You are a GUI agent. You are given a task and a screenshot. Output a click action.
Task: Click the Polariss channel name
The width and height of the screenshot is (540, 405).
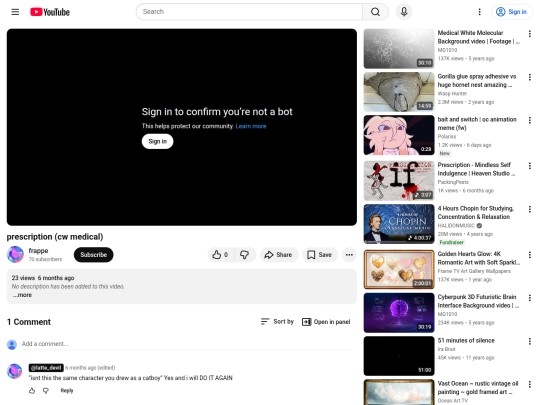coord(447,137)
